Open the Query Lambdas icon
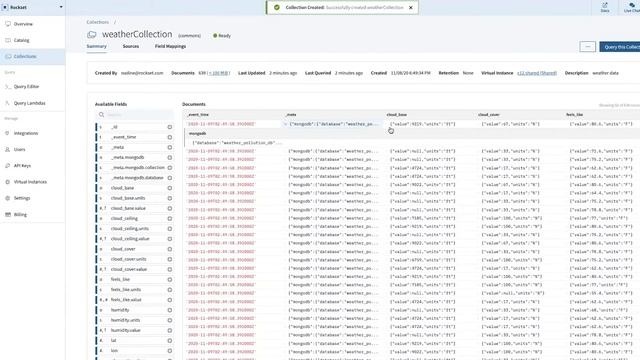The width and height of the screenshot is (640, 360). click(8, 103)
